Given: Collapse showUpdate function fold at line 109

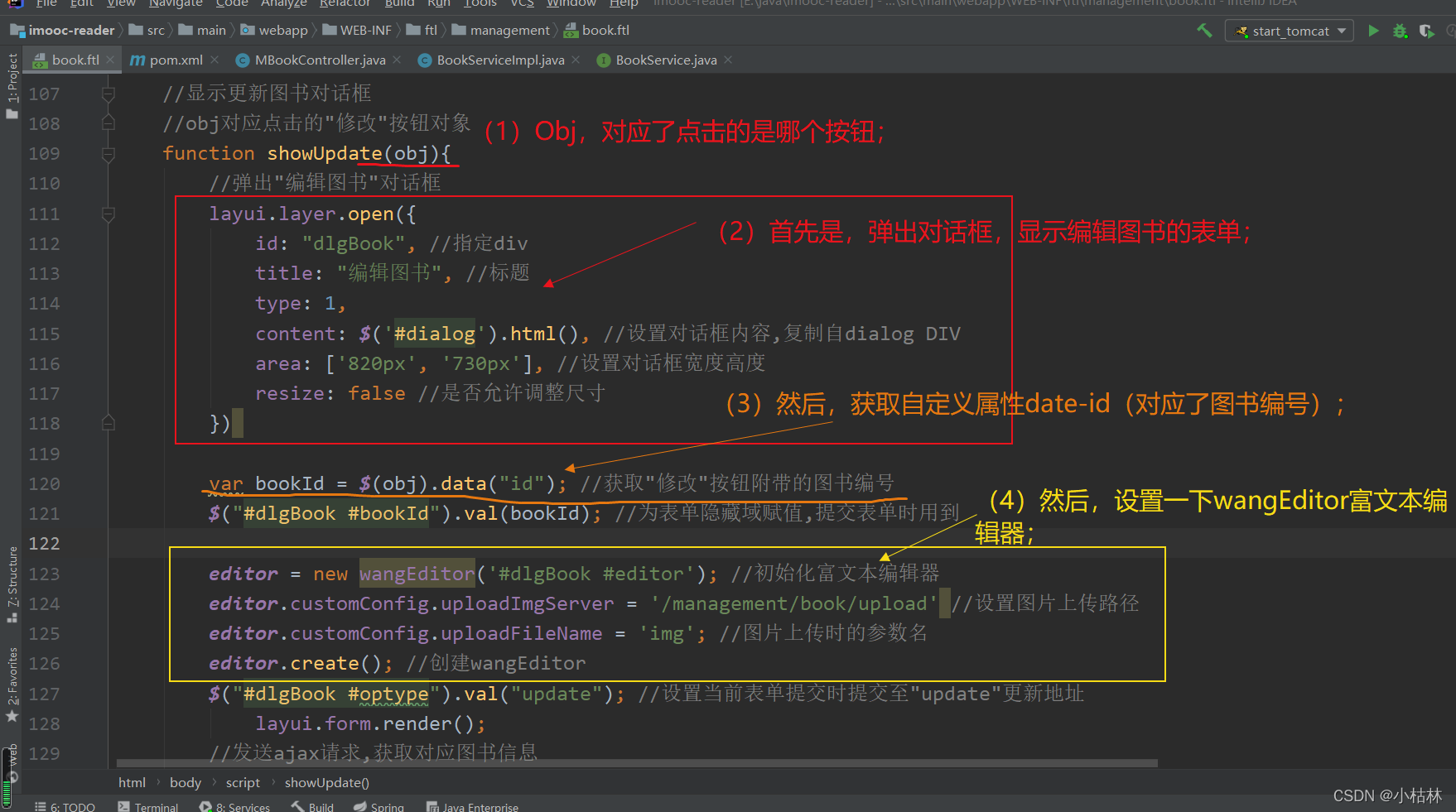Looking at the screenshot, I should [x=108, y=154].
